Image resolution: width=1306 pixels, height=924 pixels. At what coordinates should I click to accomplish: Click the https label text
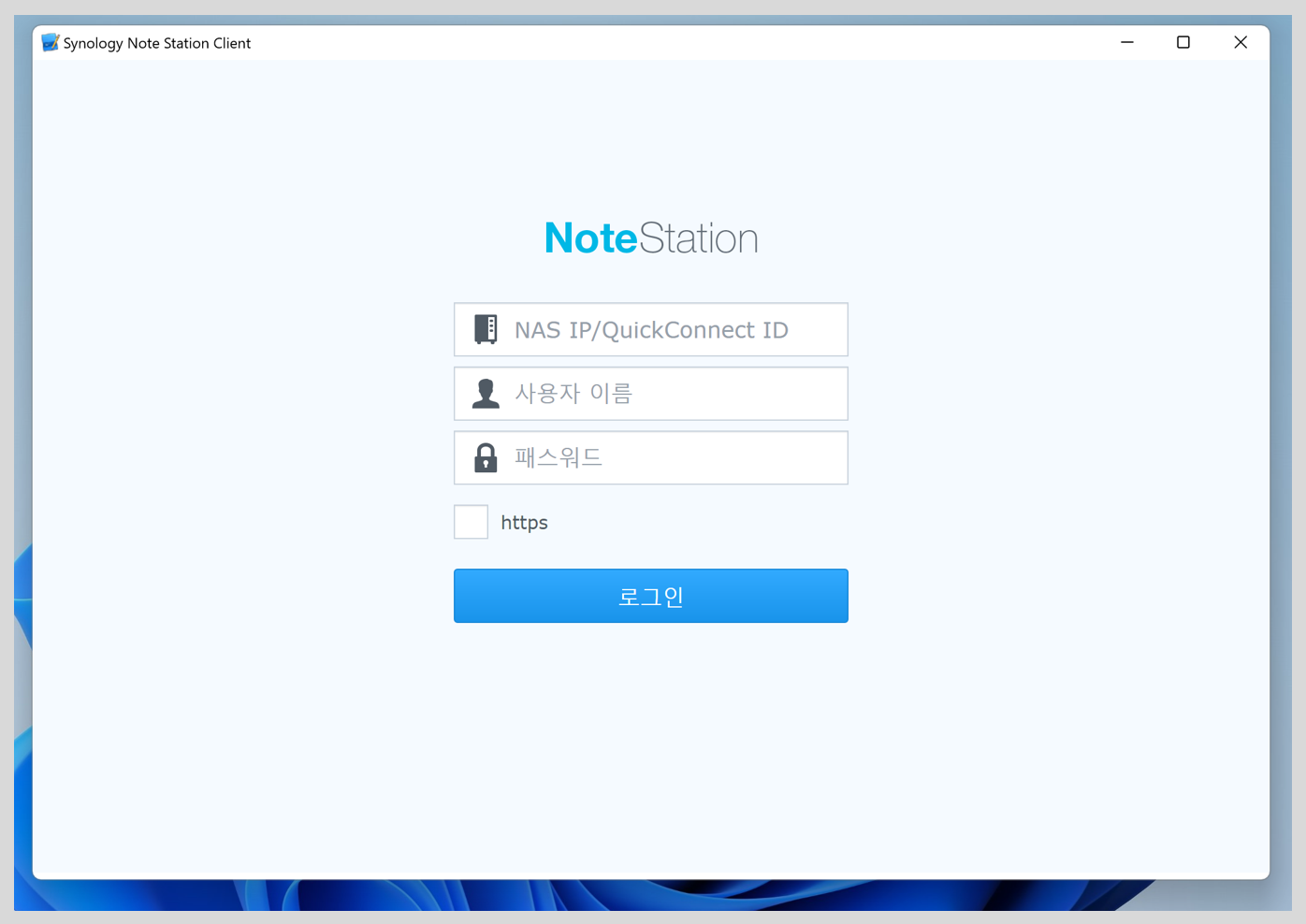point(524,523)
